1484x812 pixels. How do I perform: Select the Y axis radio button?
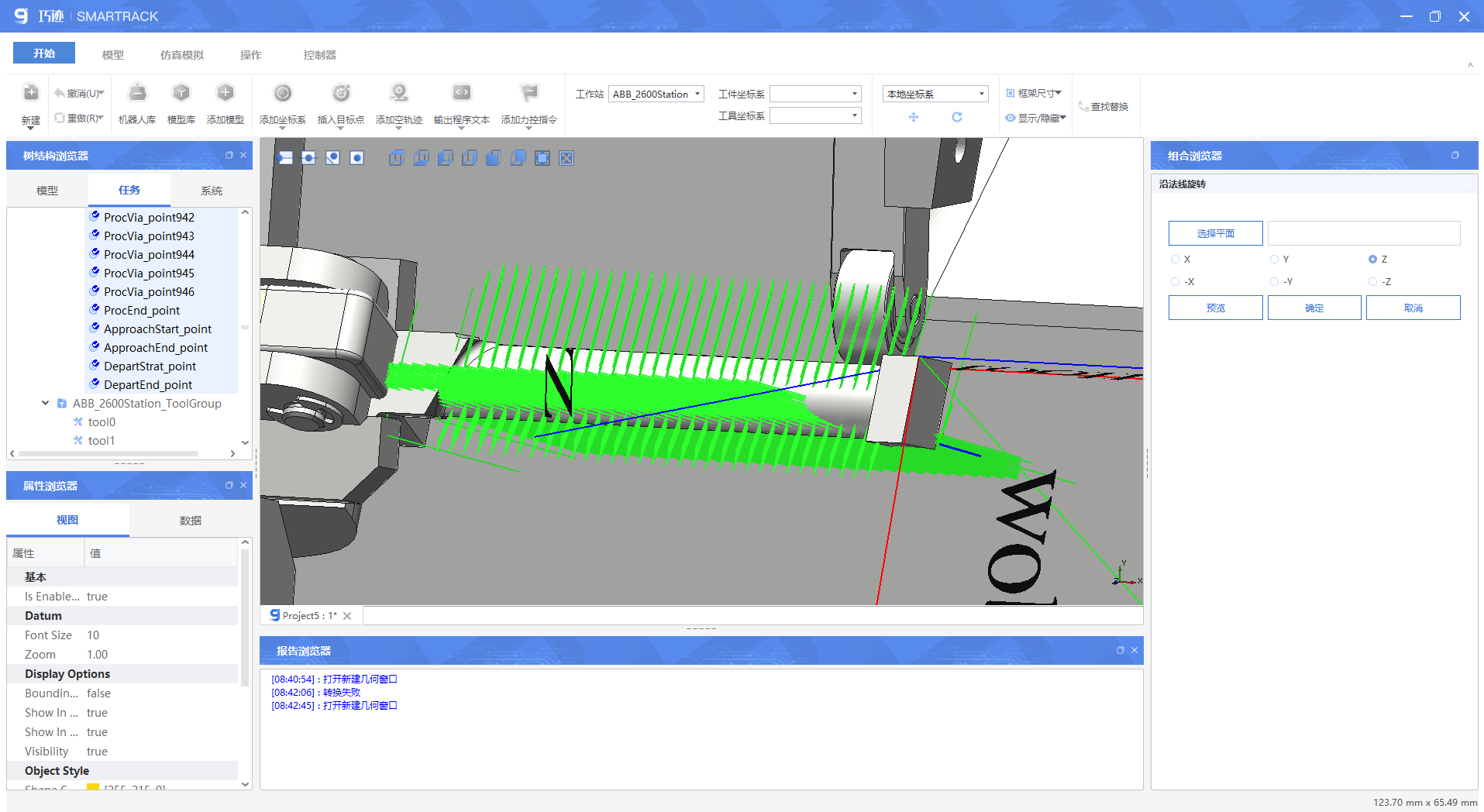1274,260
